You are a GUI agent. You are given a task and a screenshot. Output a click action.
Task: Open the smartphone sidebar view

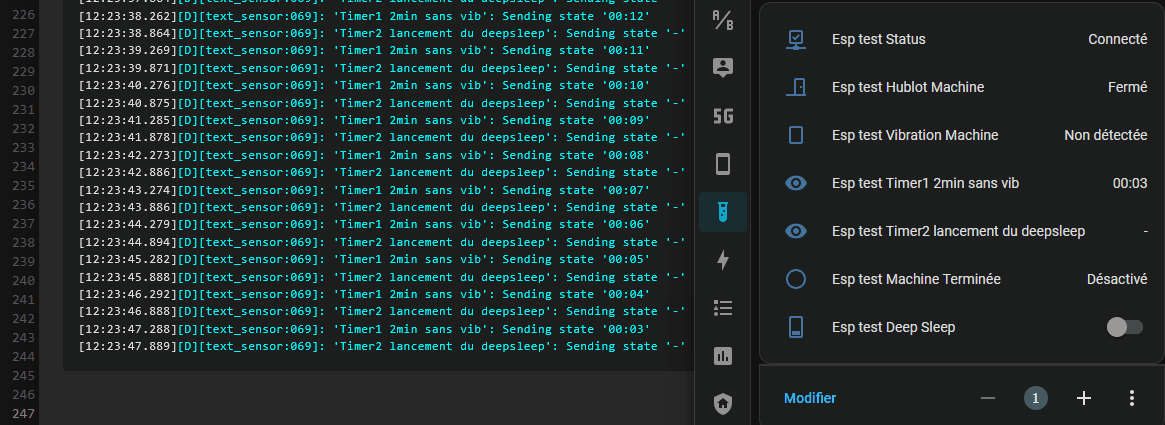tap(723, 164)
